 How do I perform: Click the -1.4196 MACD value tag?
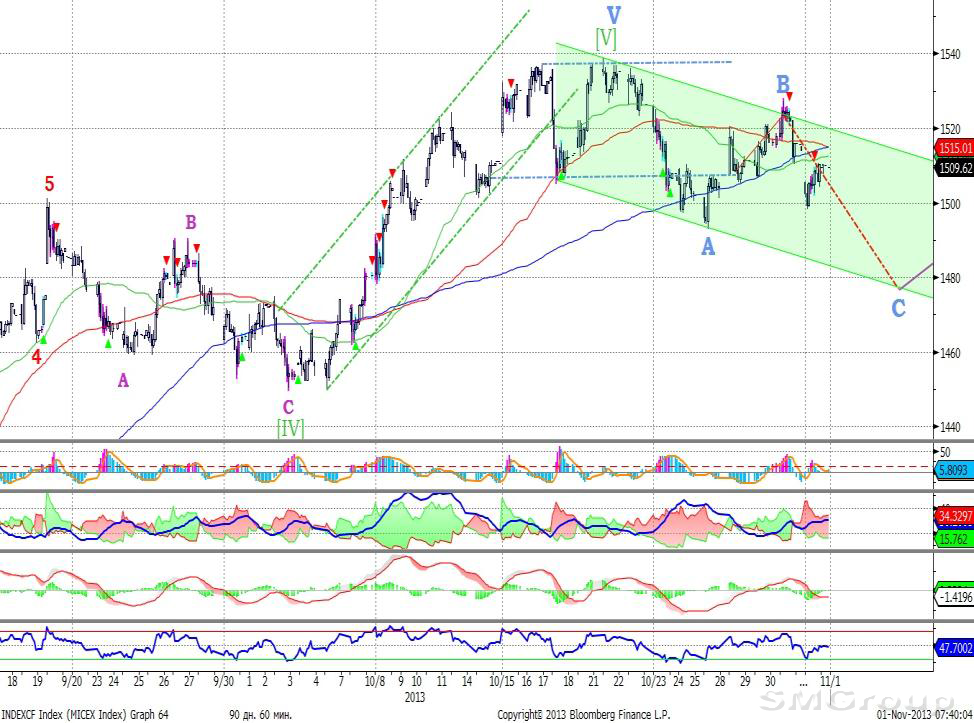(954, 598)
